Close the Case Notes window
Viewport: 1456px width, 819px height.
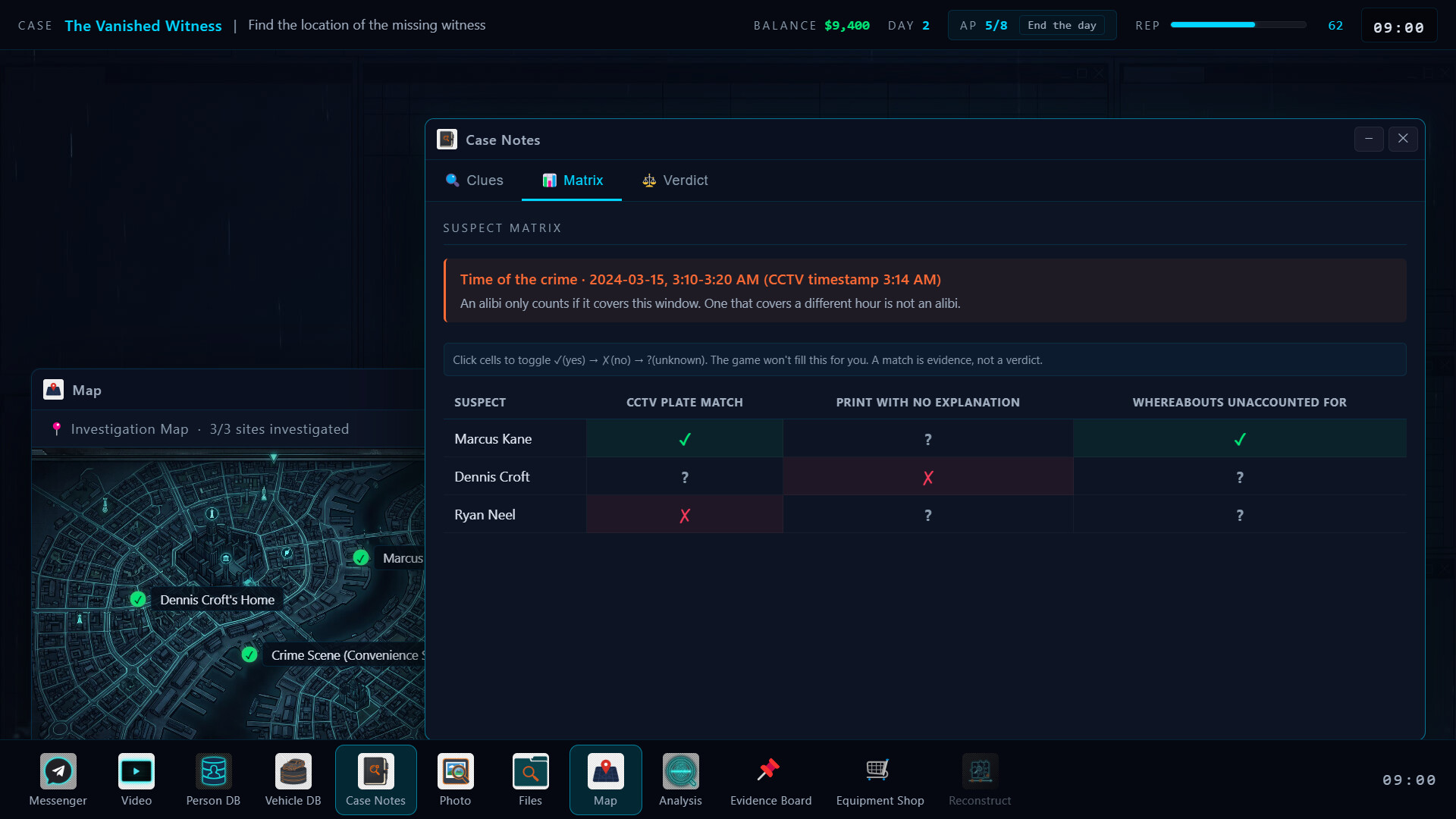(1403, 139)
